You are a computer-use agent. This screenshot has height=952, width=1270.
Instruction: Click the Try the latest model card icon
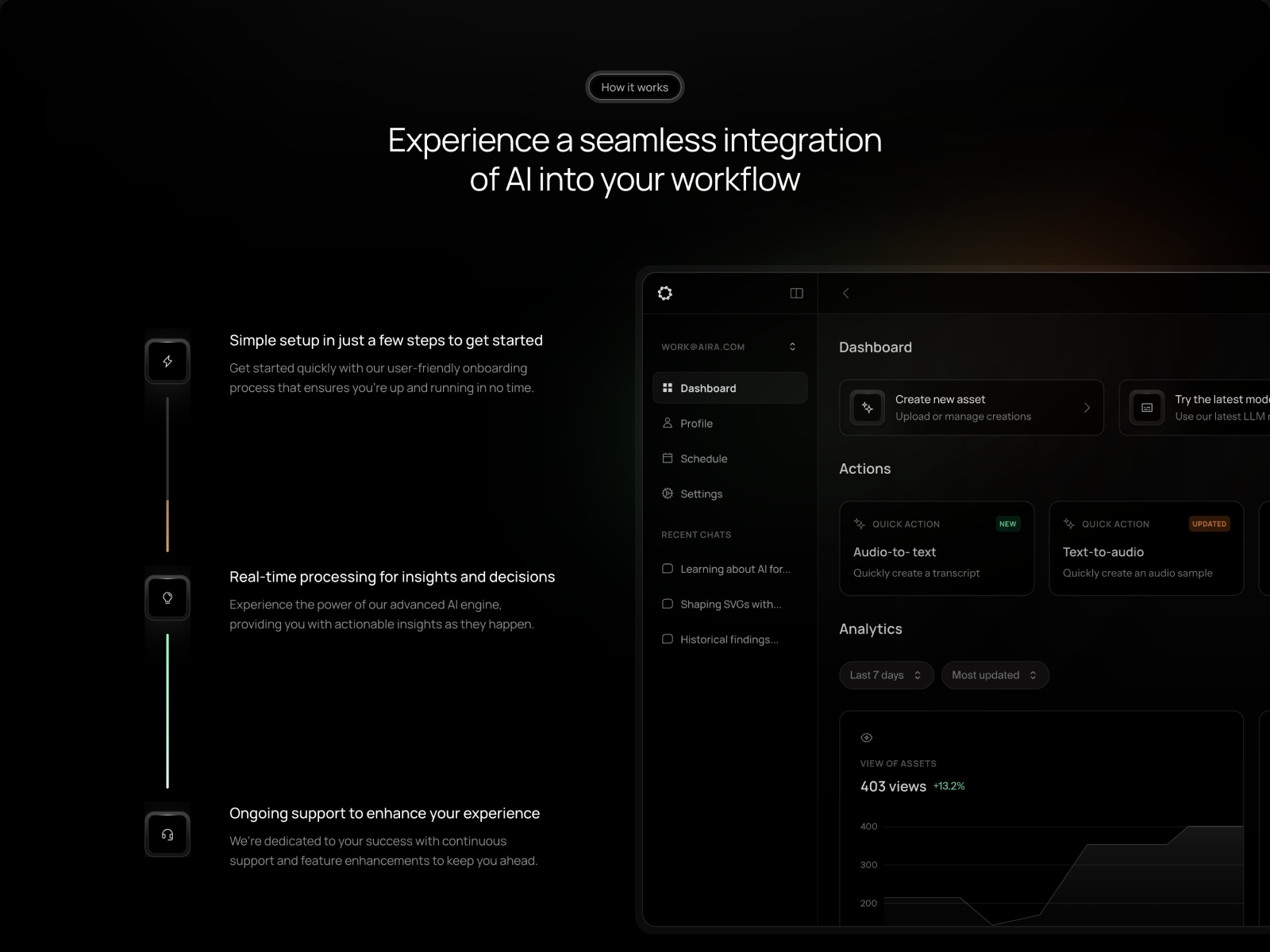click(x=1146, y=407)
